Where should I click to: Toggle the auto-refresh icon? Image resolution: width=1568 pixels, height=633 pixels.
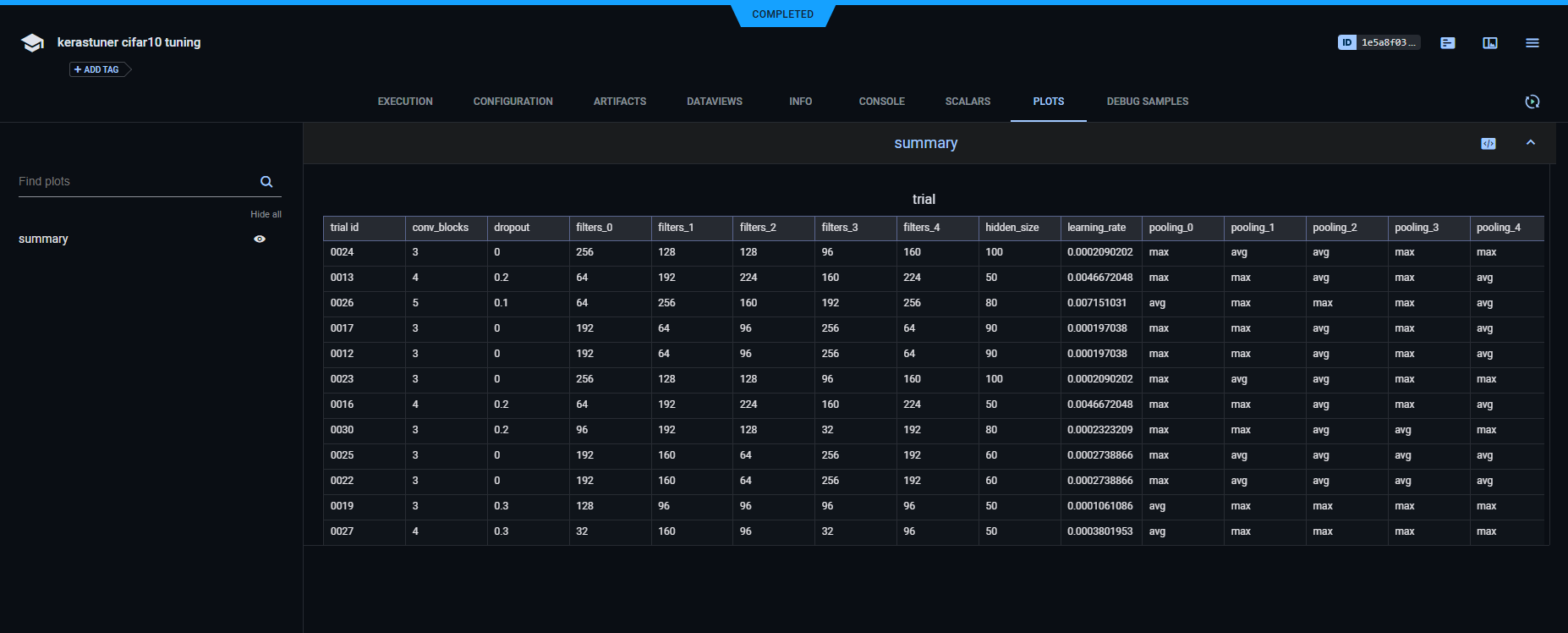coord(1532,102)
